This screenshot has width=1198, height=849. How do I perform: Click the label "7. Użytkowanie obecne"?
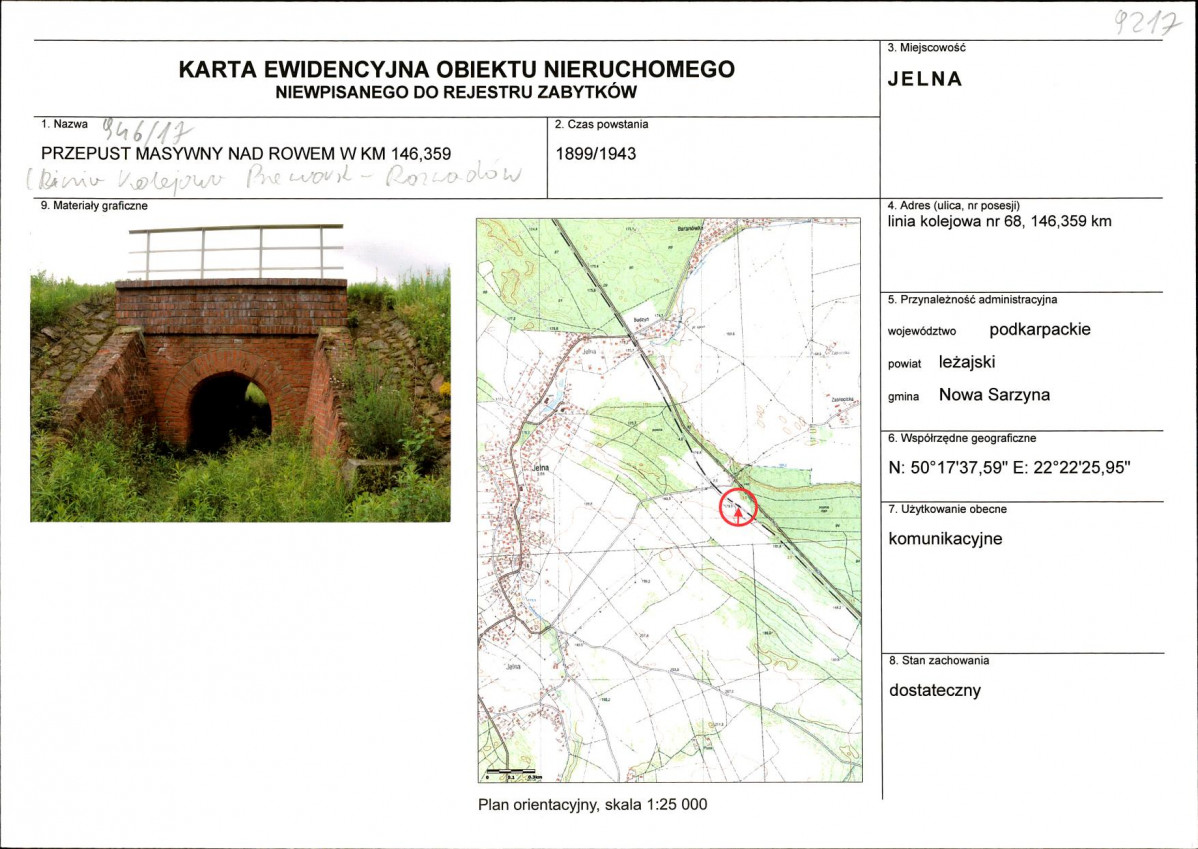coord(947,509)
